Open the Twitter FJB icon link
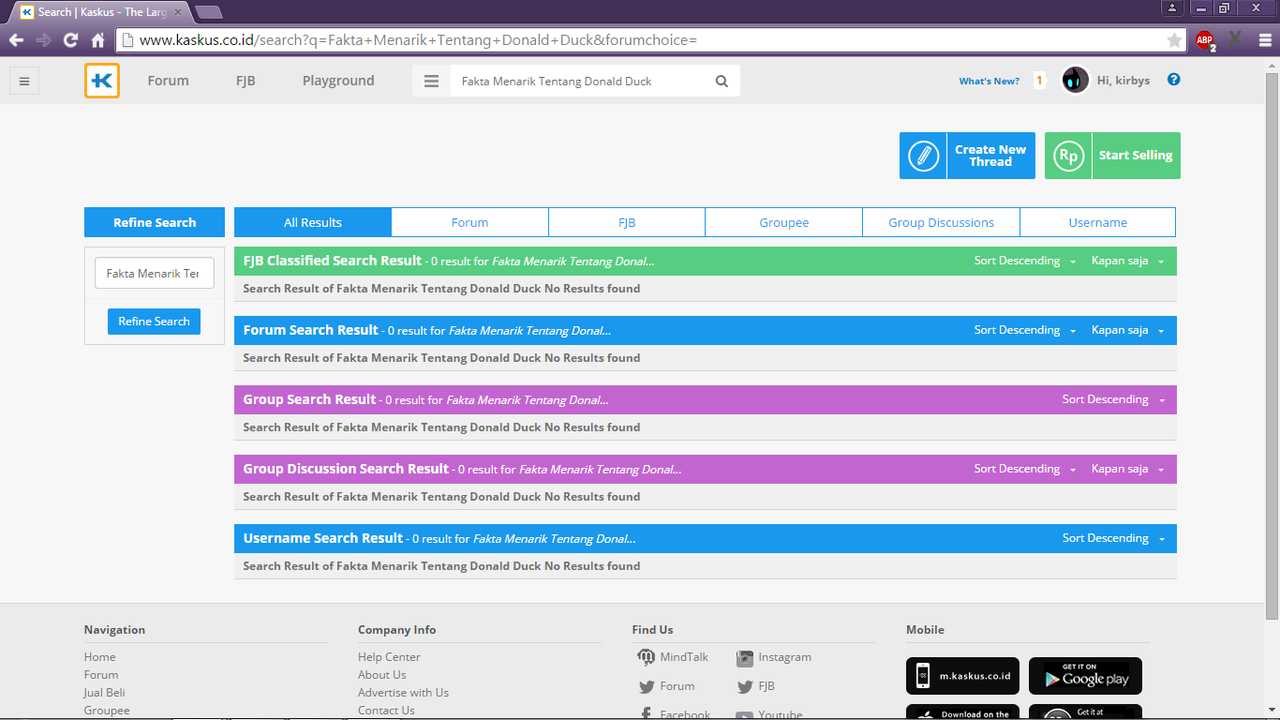 744,686
